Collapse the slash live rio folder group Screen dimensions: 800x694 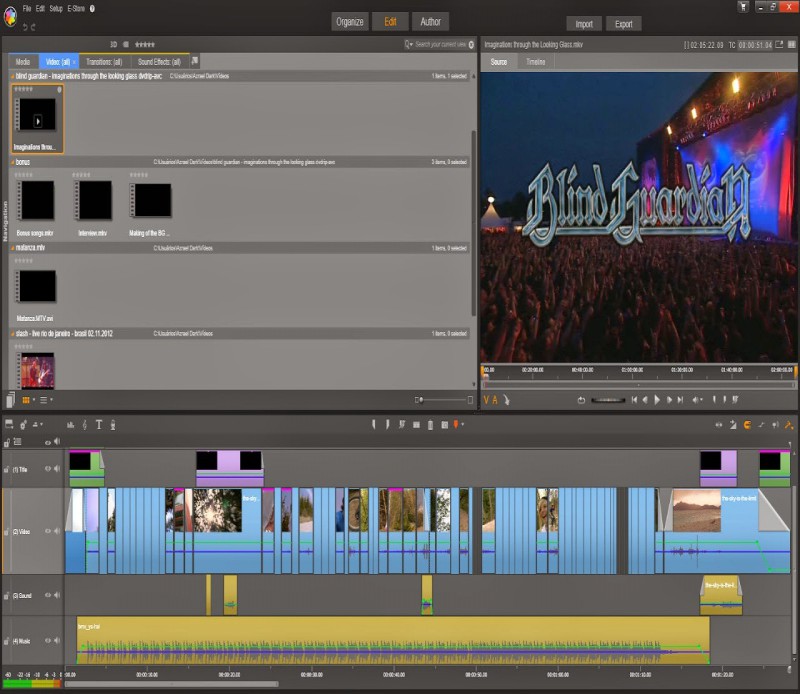coord(13,334)
